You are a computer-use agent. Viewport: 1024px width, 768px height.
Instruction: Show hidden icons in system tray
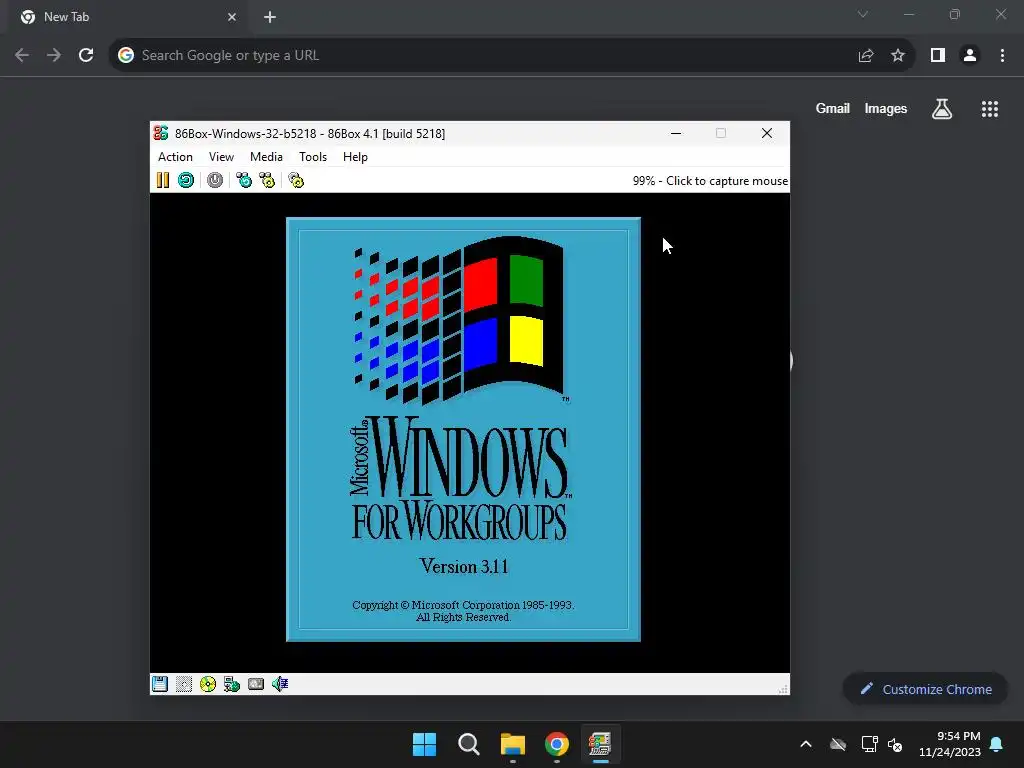(x=806, y=744)
